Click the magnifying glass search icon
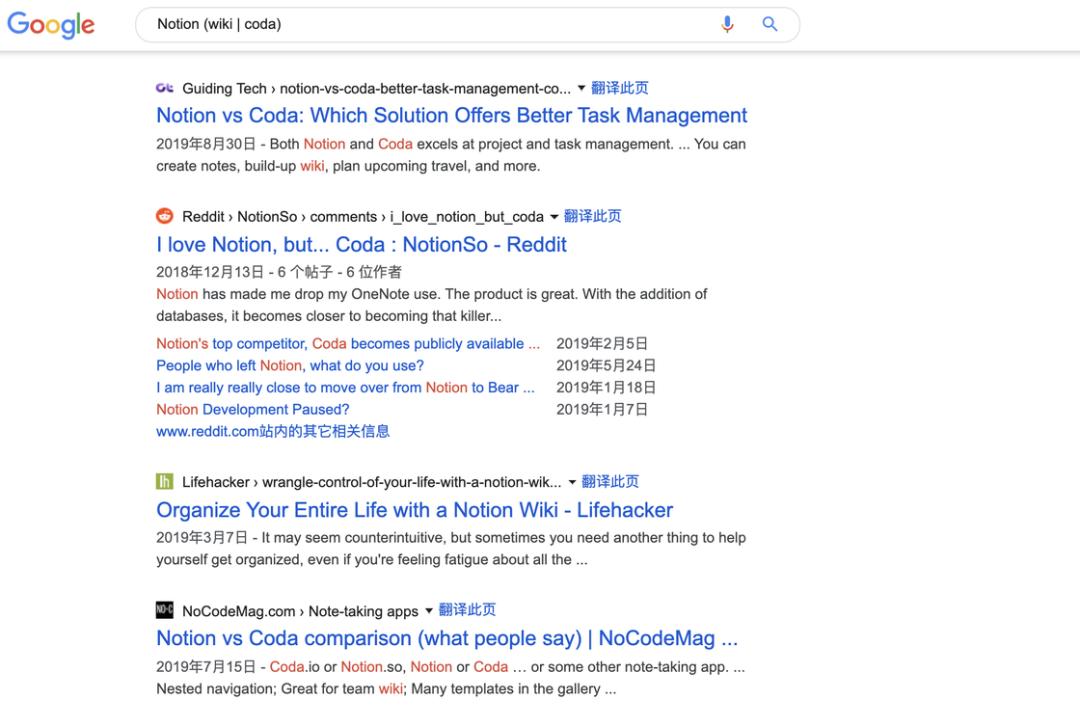Viewport: 1080px width, 726px height. (770, 25)
